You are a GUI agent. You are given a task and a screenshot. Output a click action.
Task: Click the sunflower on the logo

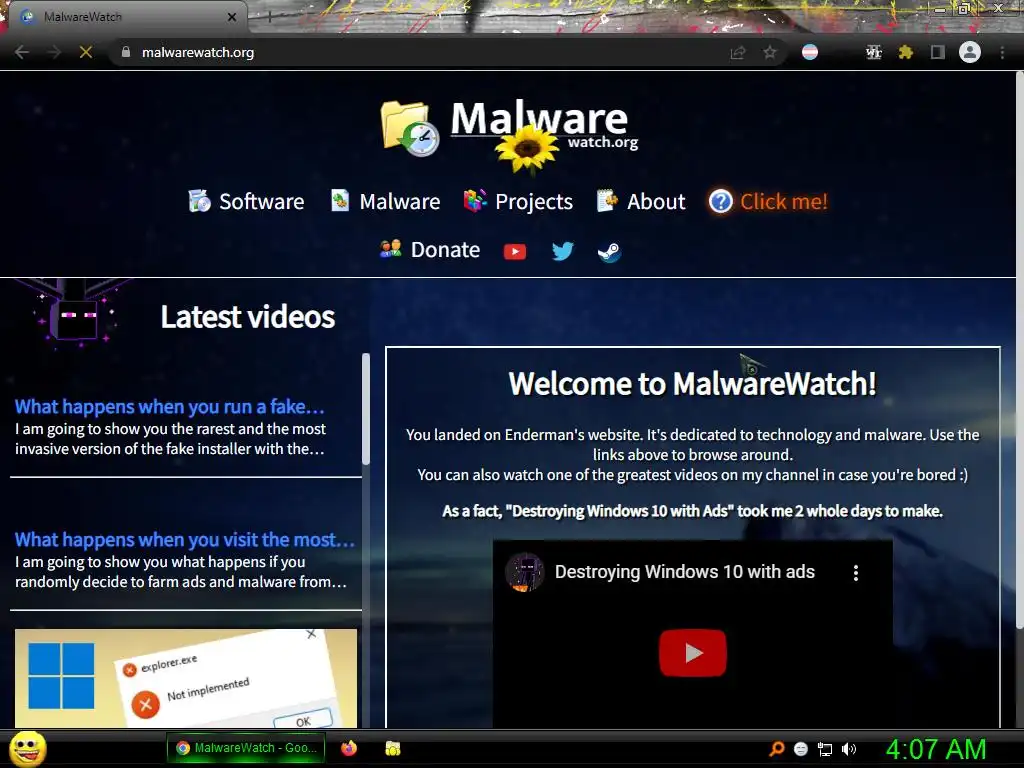click(x=527, y=149)
